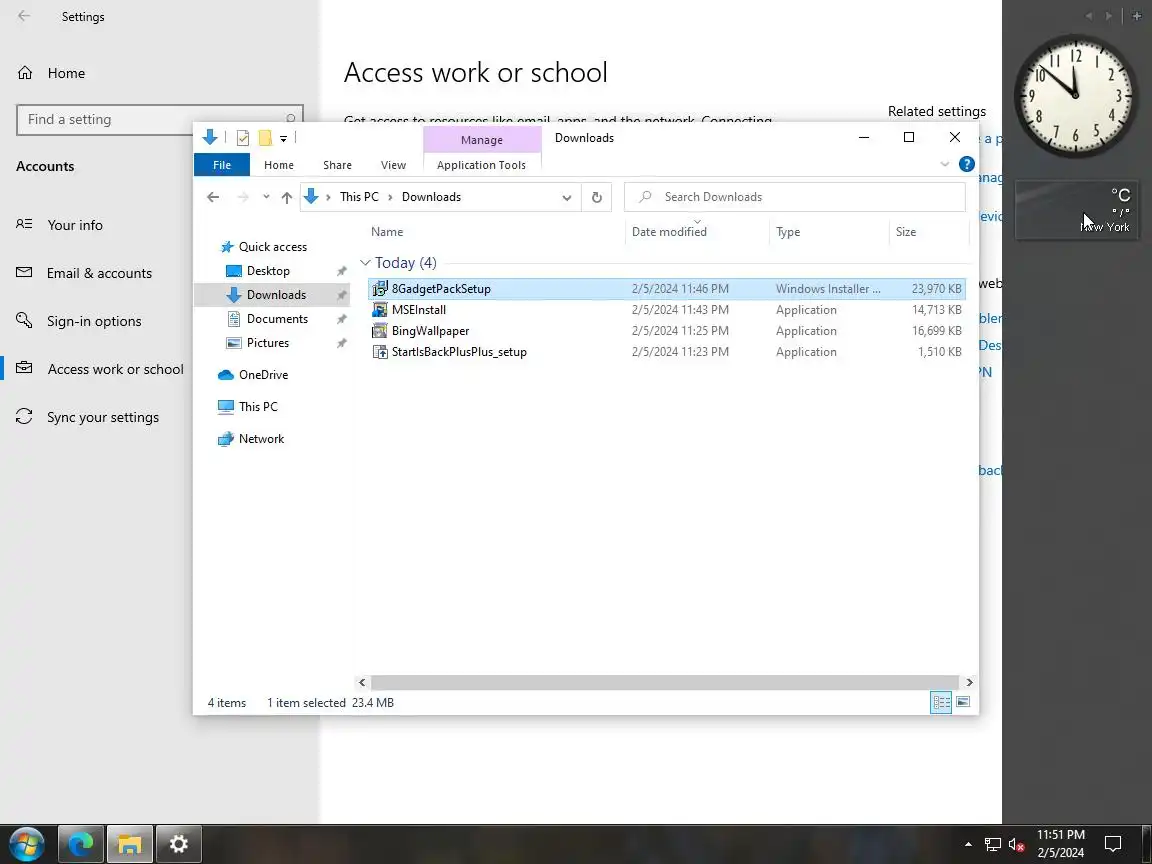Image resolution: width=1152 pixels, height=864 pixels.
Task: Open the File menu in Explorer
Action: [222, 165]
